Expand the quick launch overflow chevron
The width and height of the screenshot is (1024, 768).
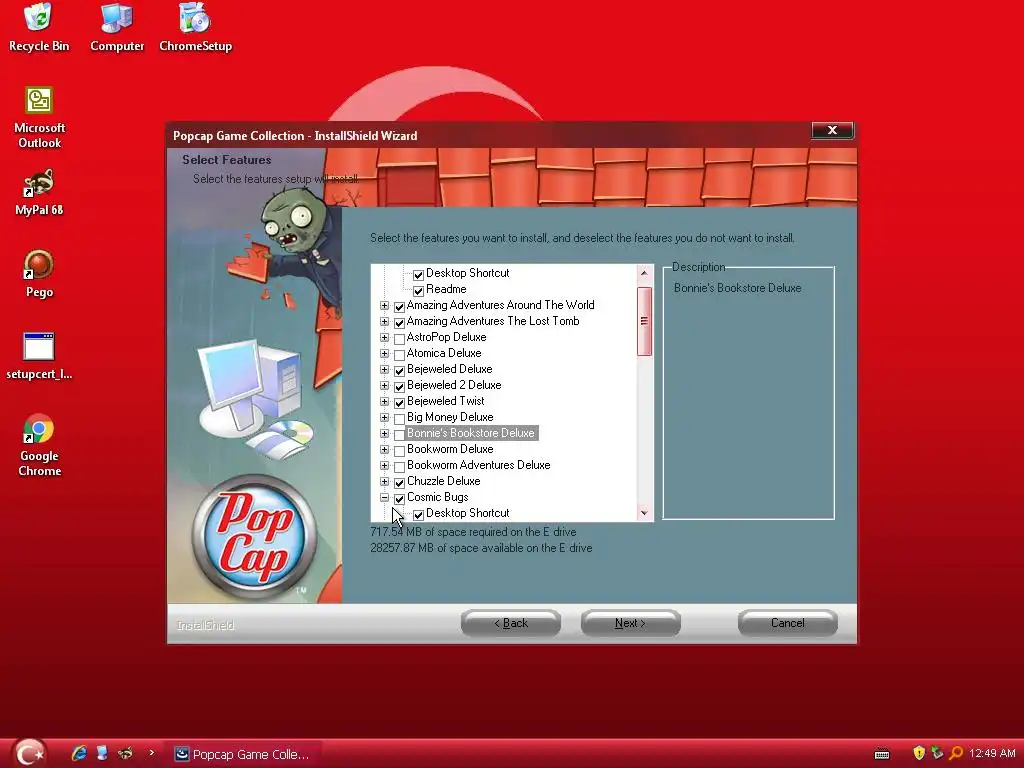click(x=152, y=752)
